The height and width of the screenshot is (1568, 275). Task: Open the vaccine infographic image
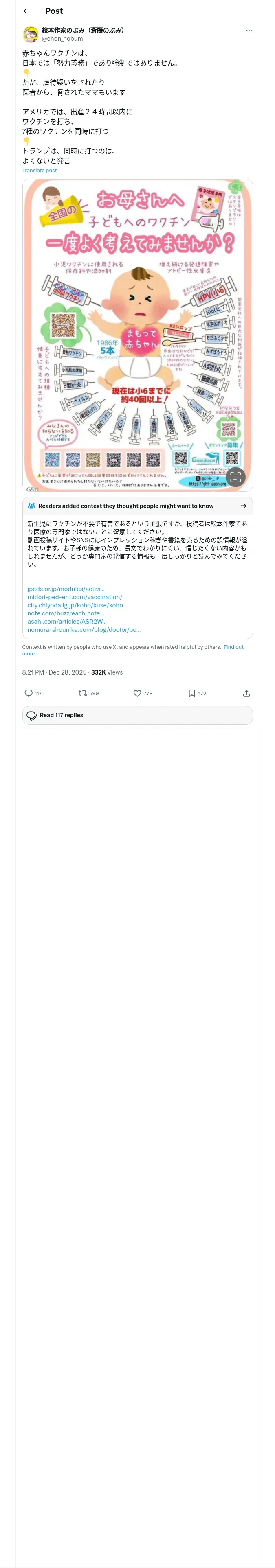(x=137, y=335)
